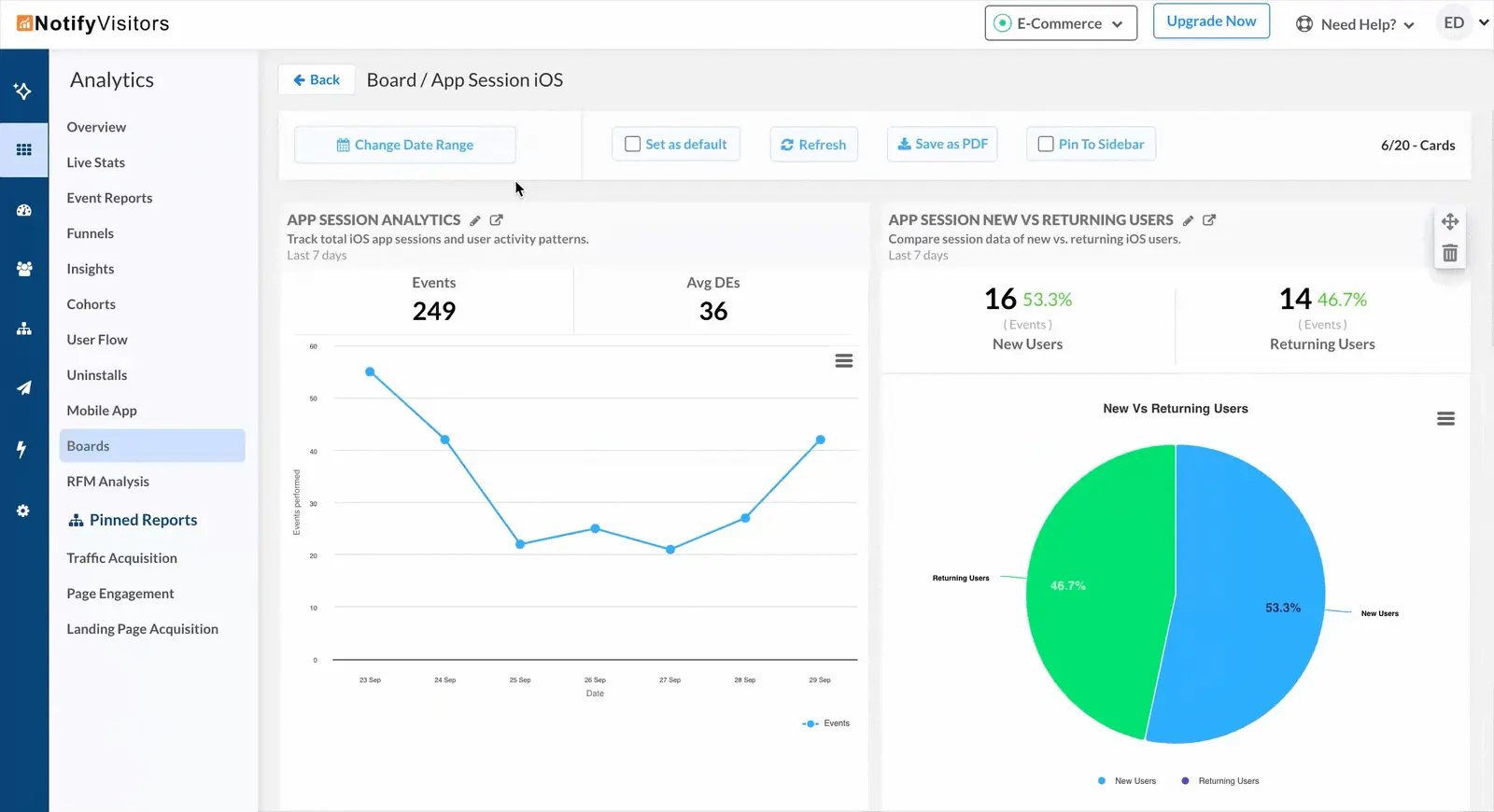
Task: Select RFM Analysis from the sidebar
Action: click(108, 482)
